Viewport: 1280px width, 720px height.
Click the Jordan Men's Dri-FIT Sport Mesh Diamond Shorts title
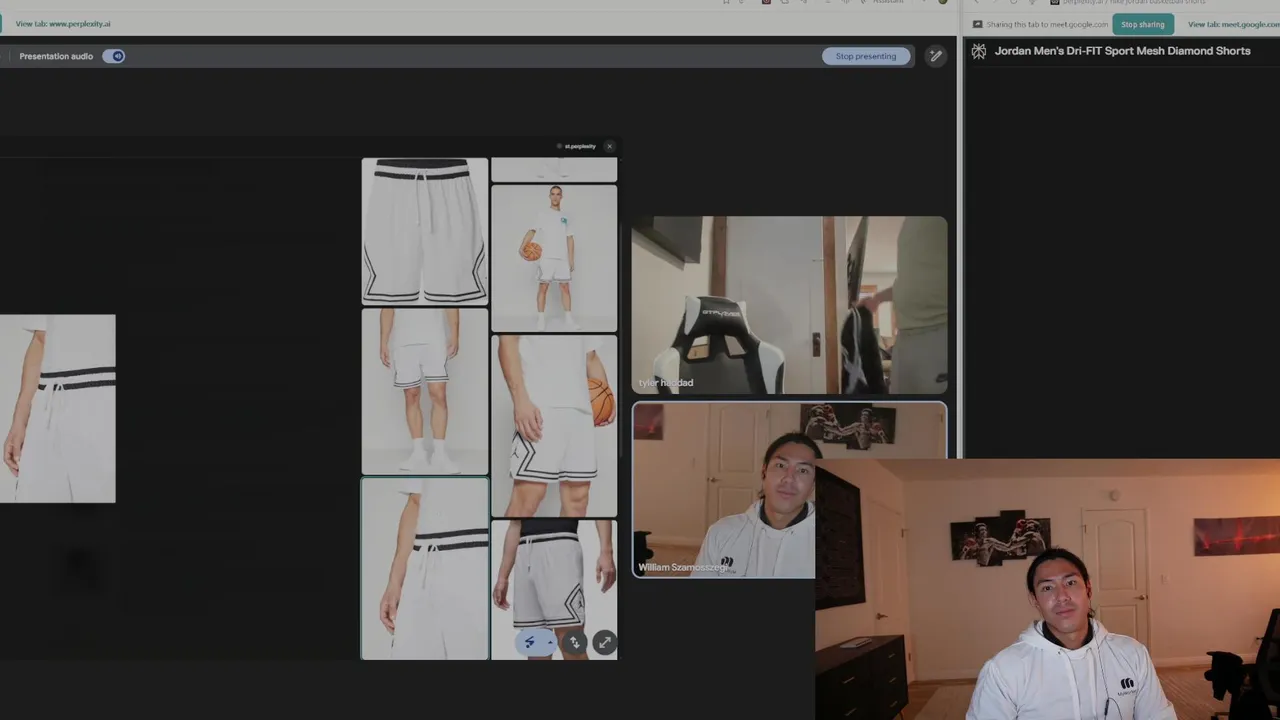coord(1122,51)
